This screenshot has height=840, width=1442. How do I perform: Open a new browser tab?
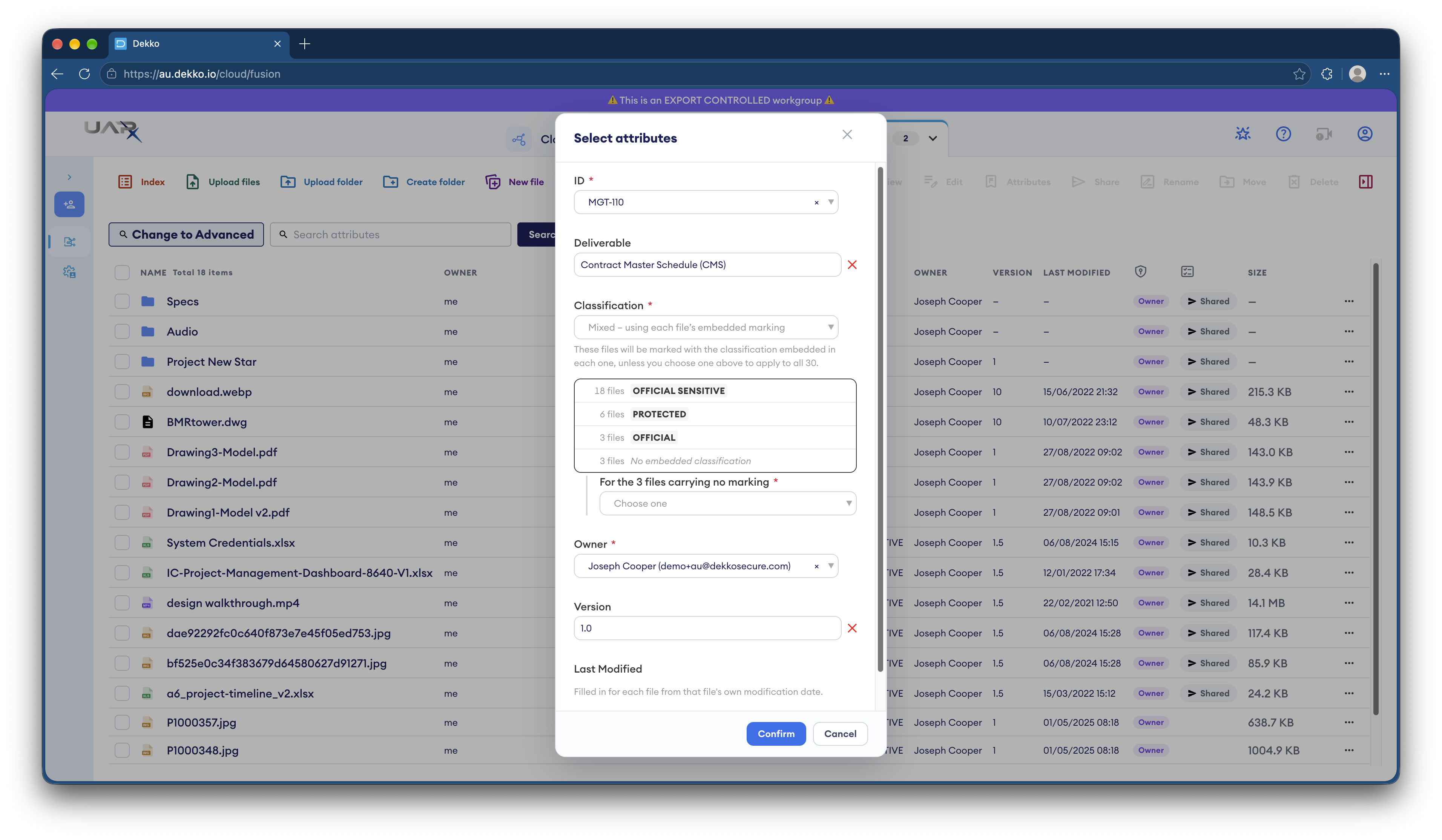pos(304,43)
